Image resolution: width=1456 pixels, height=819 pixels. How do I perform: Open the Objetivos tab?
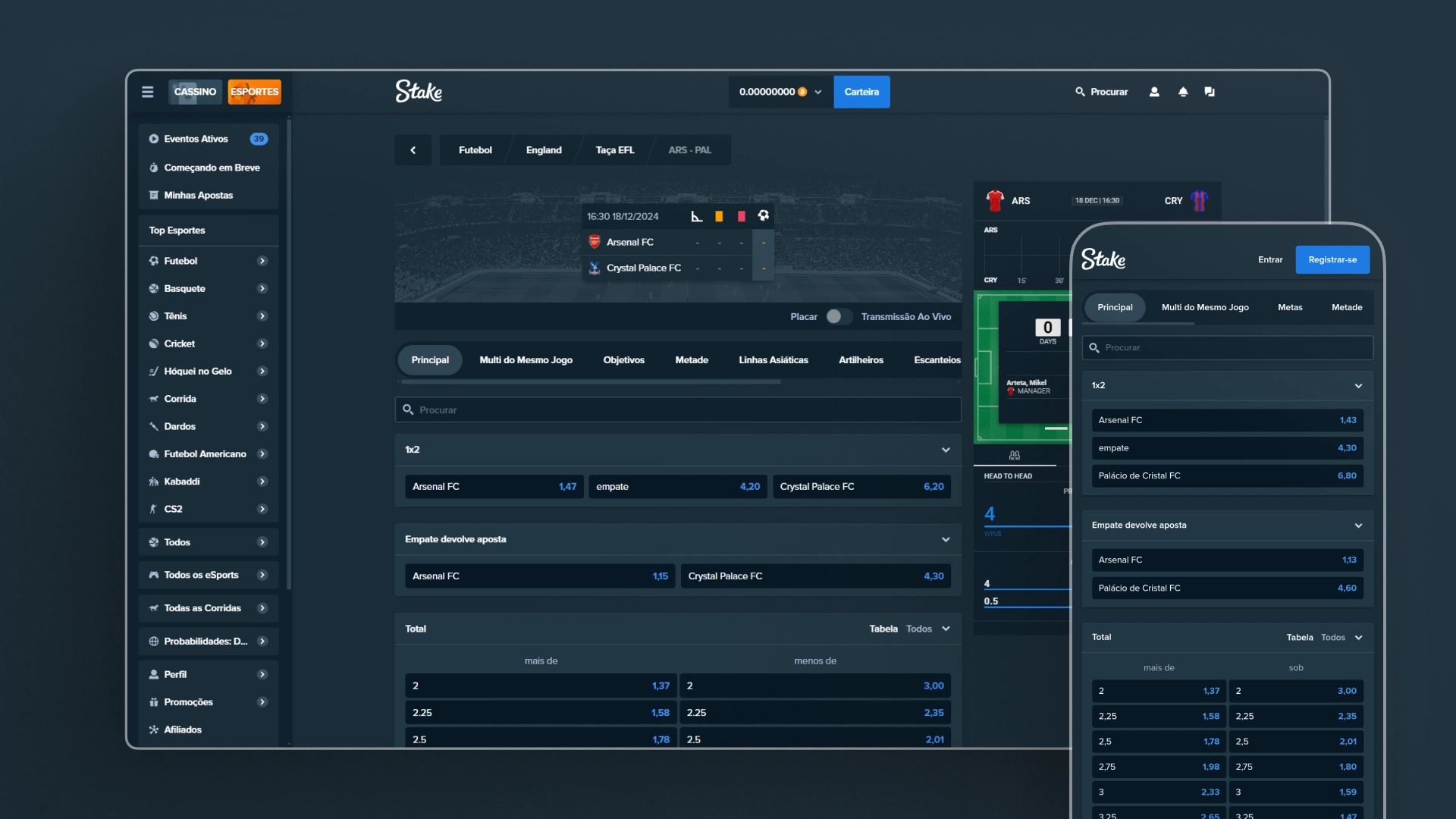point(623,360)
